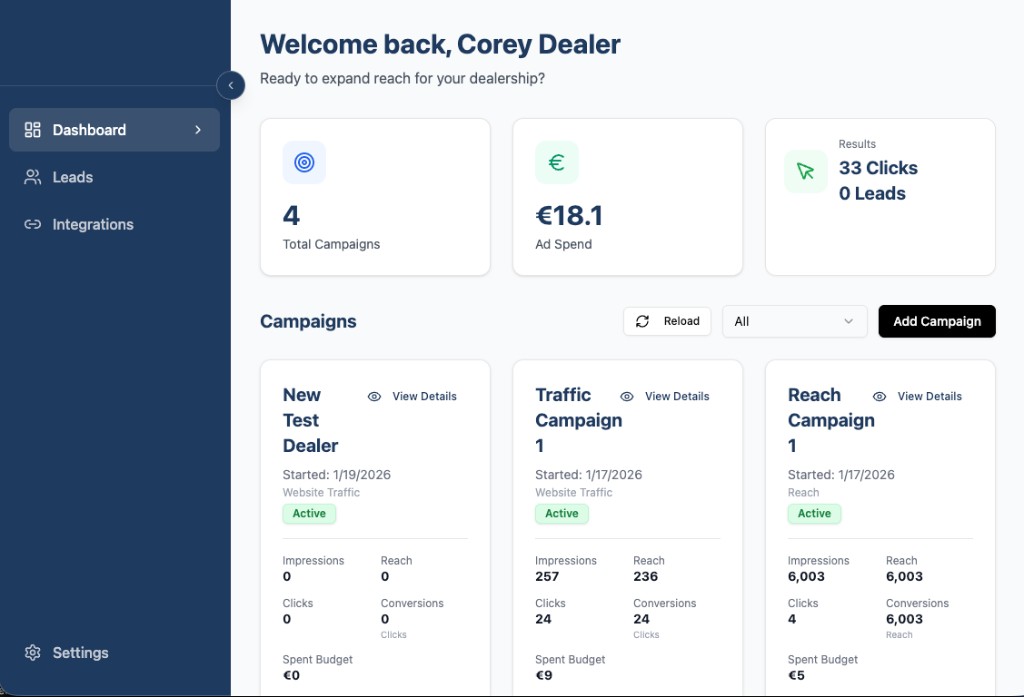Viewport: 1024px width, 697px height.
Task: Click the eye icon on New Test Dealer
Action: [x=374, y=397]
